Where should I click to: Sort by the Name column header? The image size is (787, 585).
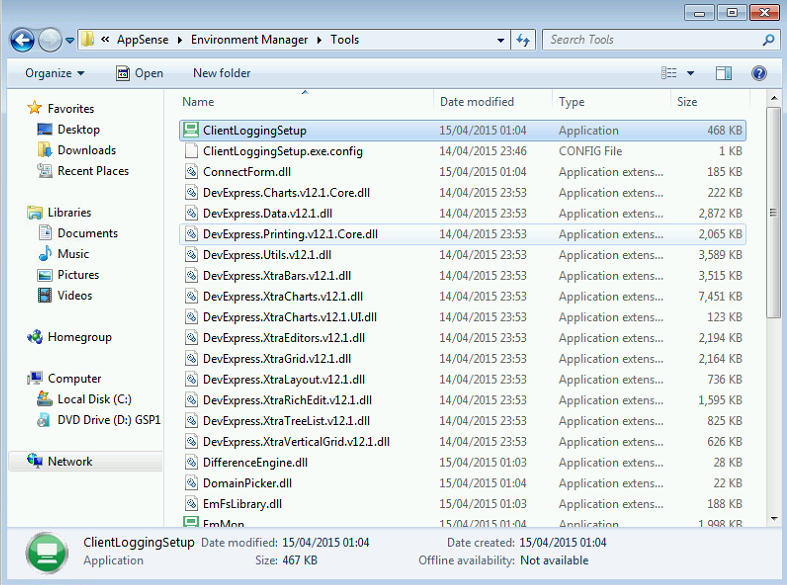click(304, 102)
